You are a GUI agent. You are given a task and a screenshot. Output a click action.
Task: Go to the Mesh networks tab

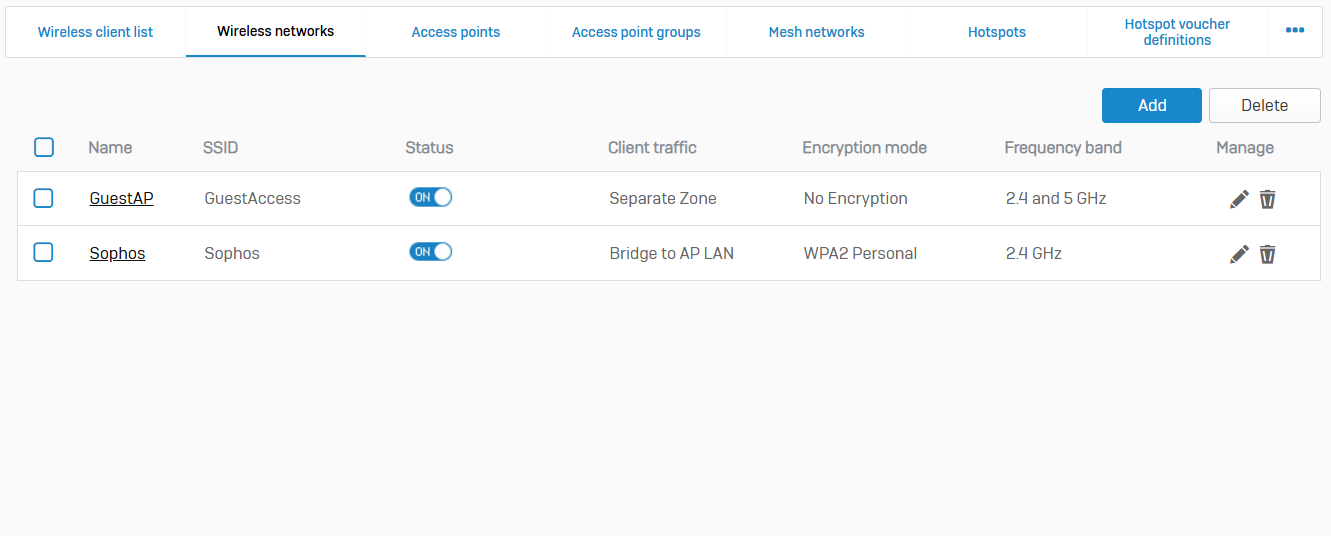(816, 32)
